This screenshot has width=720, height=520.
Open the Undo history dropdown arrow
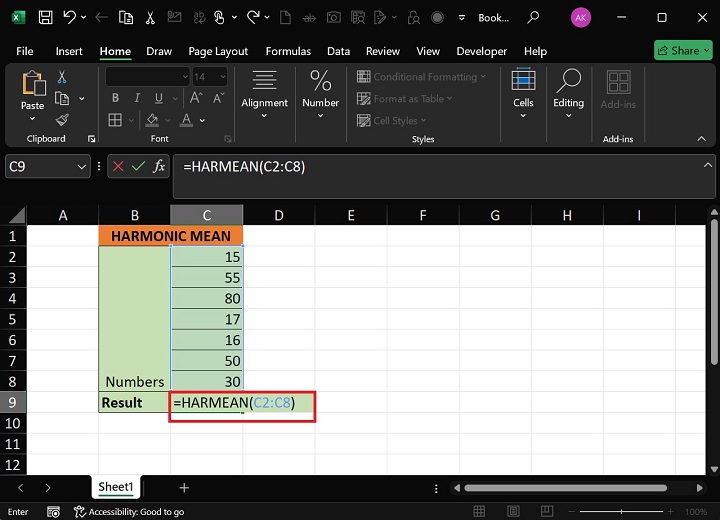pyautogui.click(x=83, y=17)
